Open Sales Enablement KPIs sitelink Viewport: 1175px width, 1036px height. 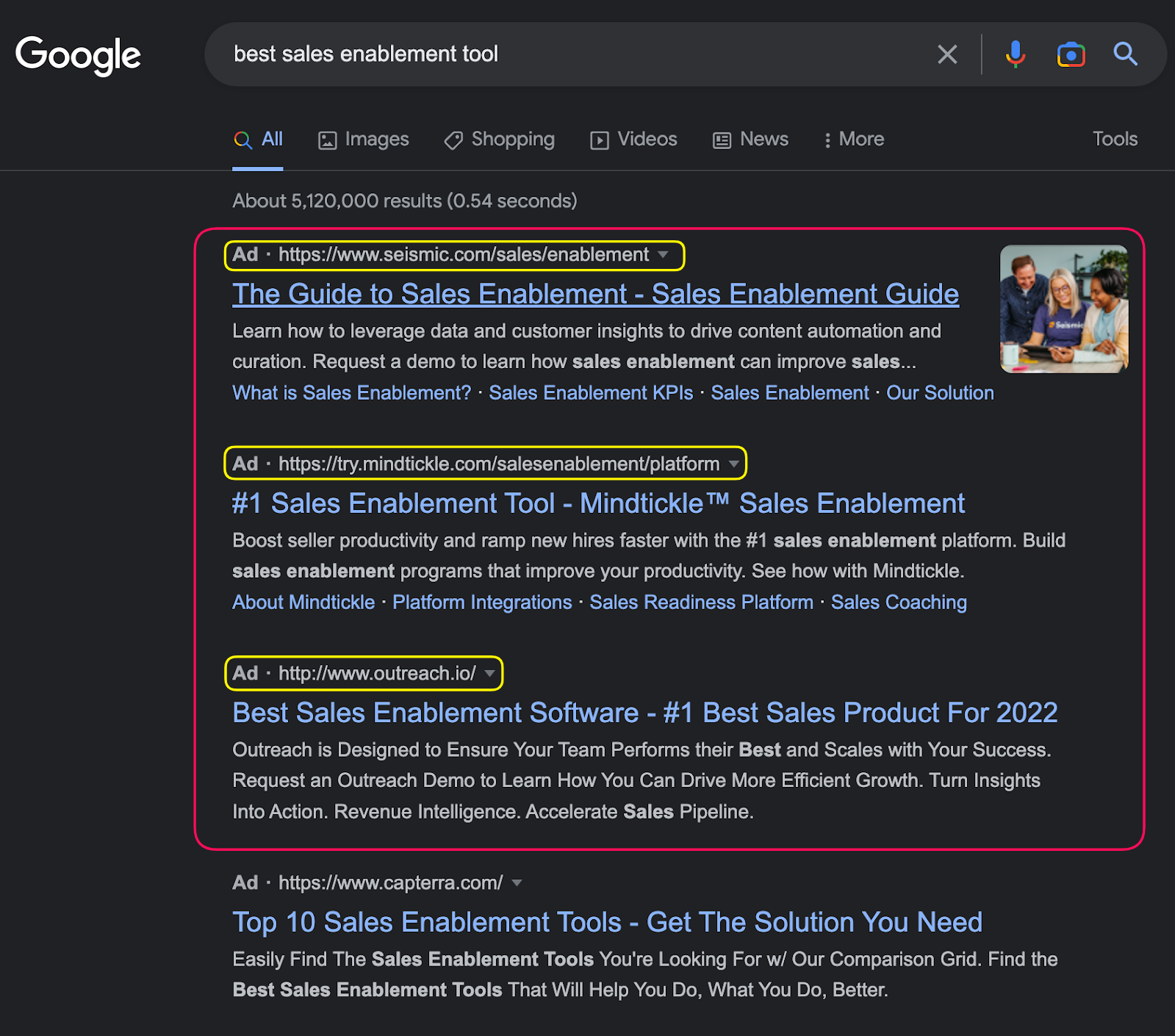tap(591, 393)
